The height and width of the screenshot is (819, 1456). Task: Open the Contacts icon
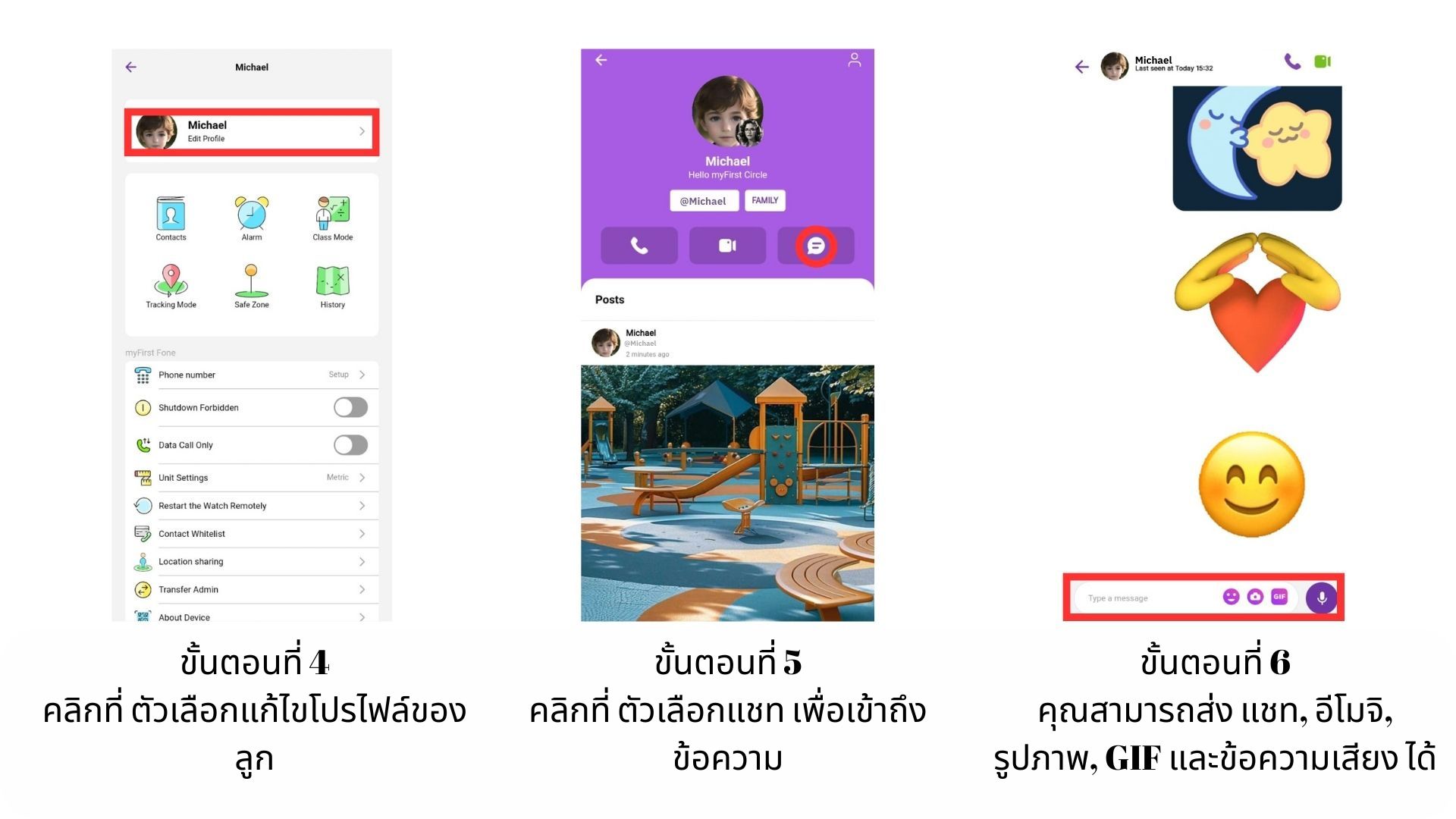[171, 214]
